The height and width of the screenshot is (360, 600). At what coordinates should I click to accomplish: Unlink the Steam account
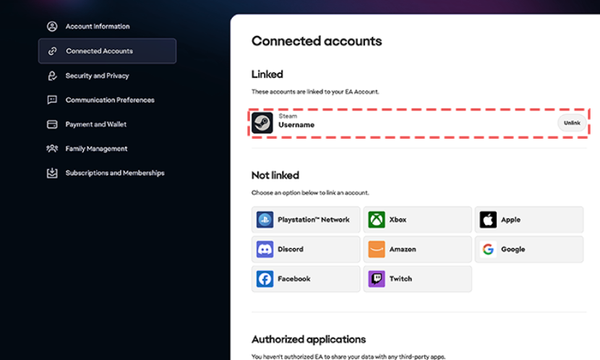572,123
